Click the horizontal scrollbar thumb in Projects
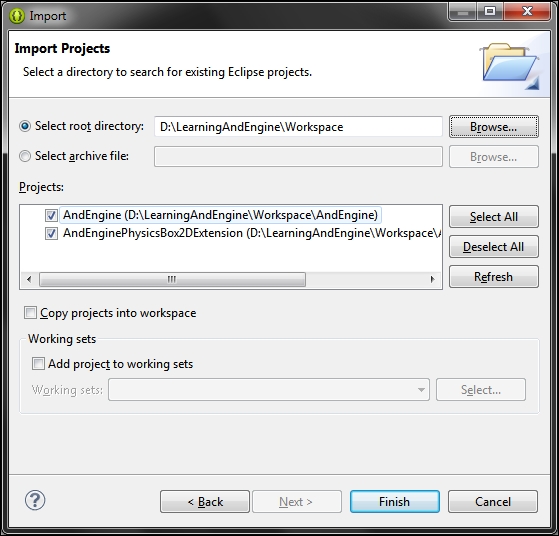Image resolution: width=559 pixels, height=536 pixels. click(172, 279)
